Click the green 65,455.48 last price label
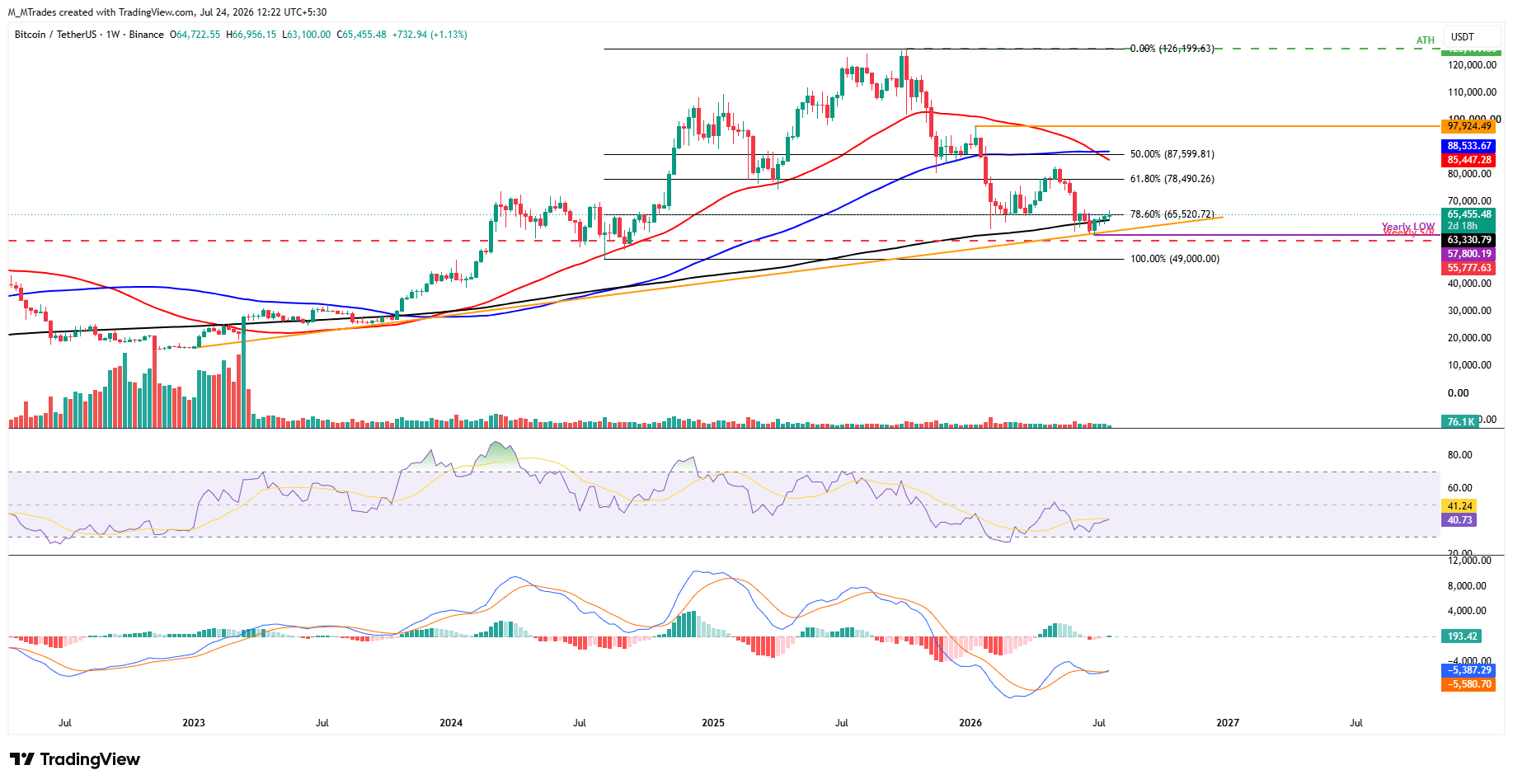The width and height of the screenshot is (1513, 784). point(1468,214)
